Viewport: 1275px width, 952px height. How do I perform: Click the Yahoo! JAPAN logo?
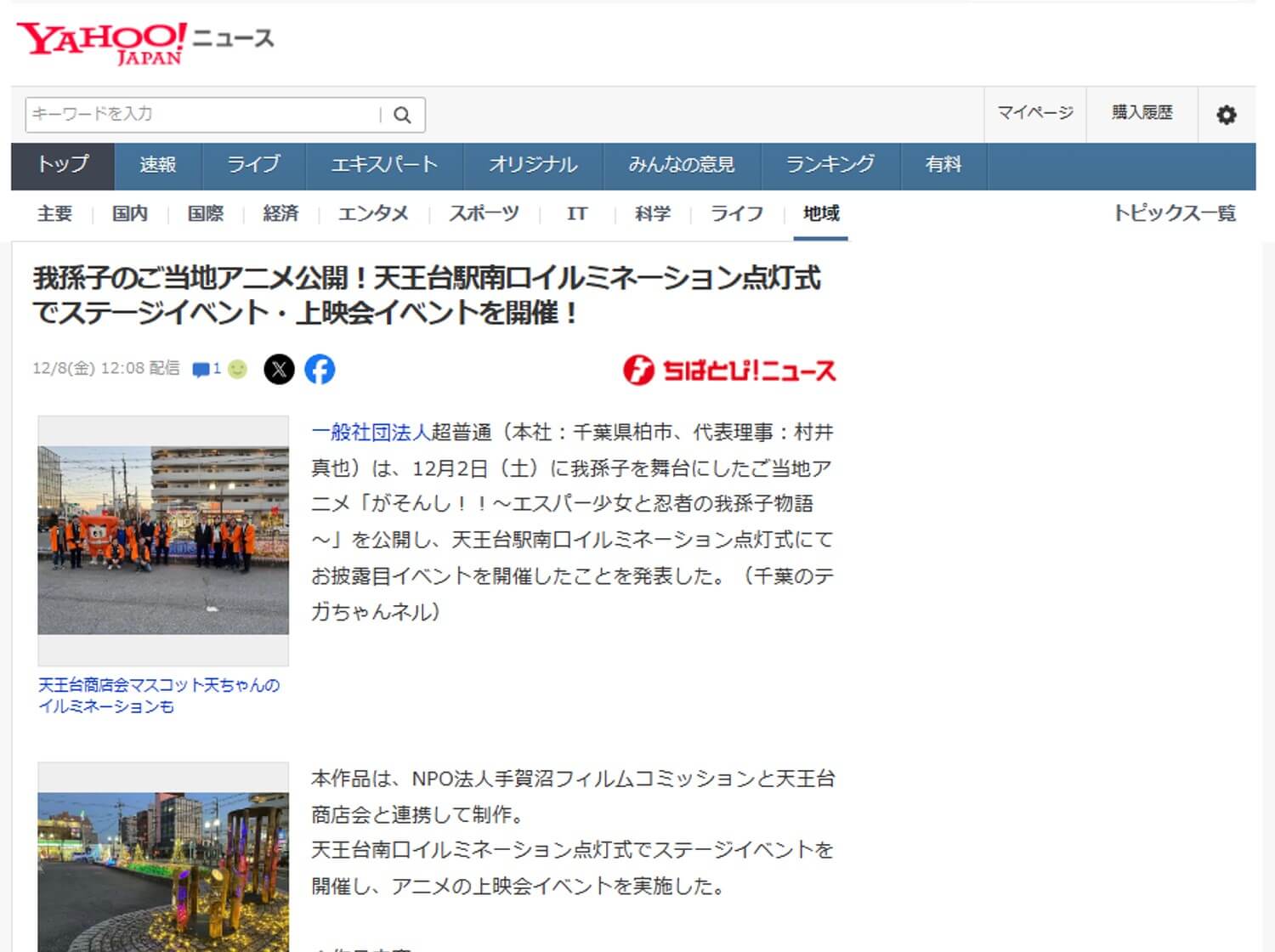click(101, 42)
